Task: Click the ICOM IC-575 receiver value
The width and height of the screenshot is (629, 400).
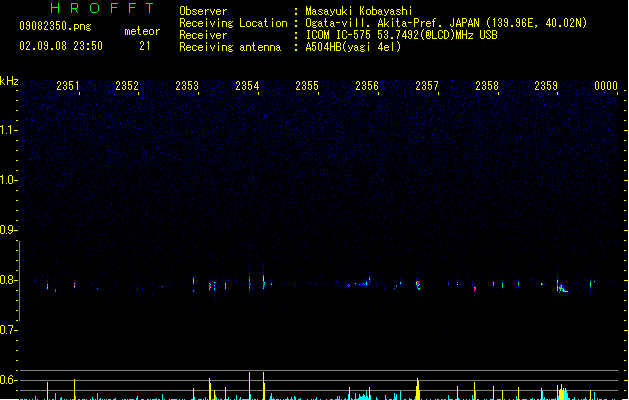Action: pyautogui.click(x=402, y=35)
